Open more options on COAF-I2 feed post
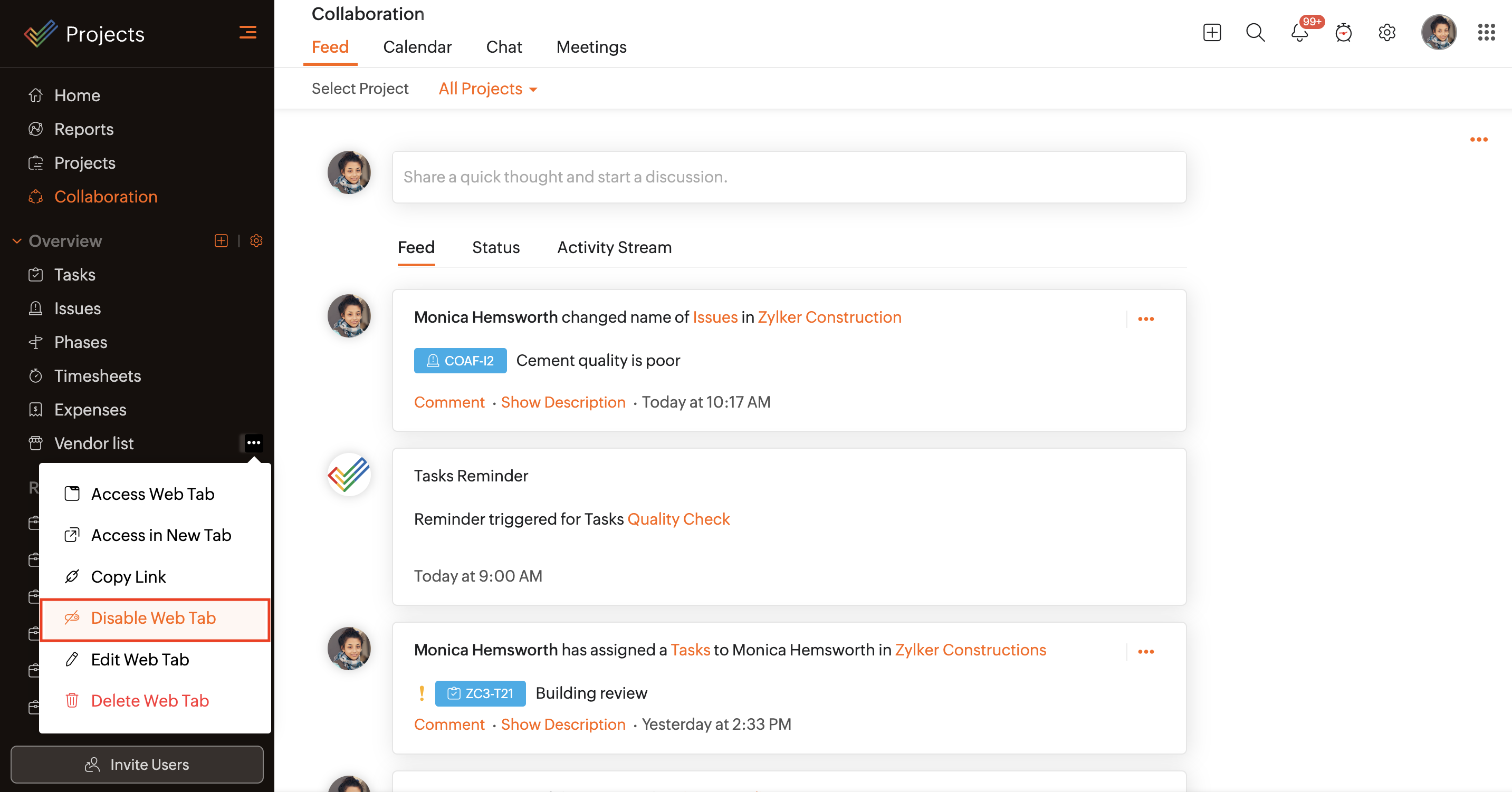1512x792 pixels. pos(1146,319)
